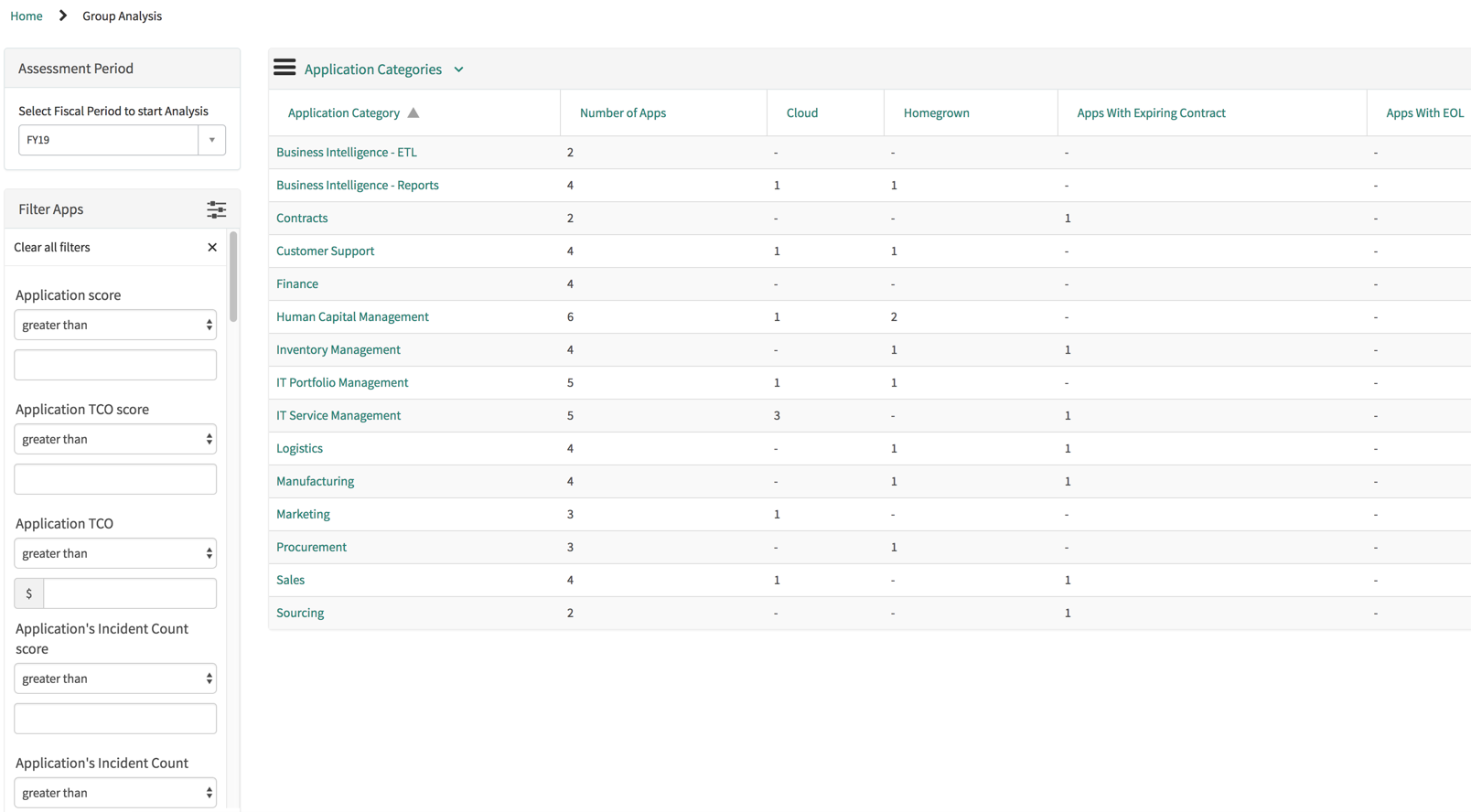Expand the Application Categories chevron dropdown
1471x812 pixels.
[459, 69]
